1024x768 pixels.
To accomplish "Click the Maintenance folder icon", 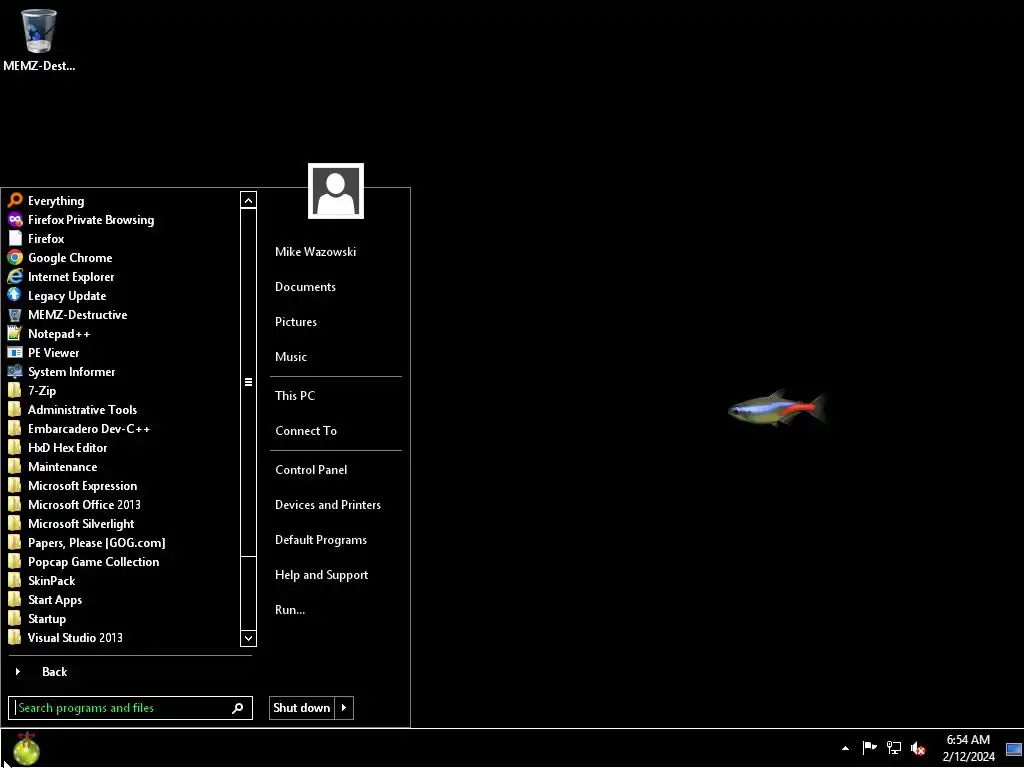I will 15,466.
